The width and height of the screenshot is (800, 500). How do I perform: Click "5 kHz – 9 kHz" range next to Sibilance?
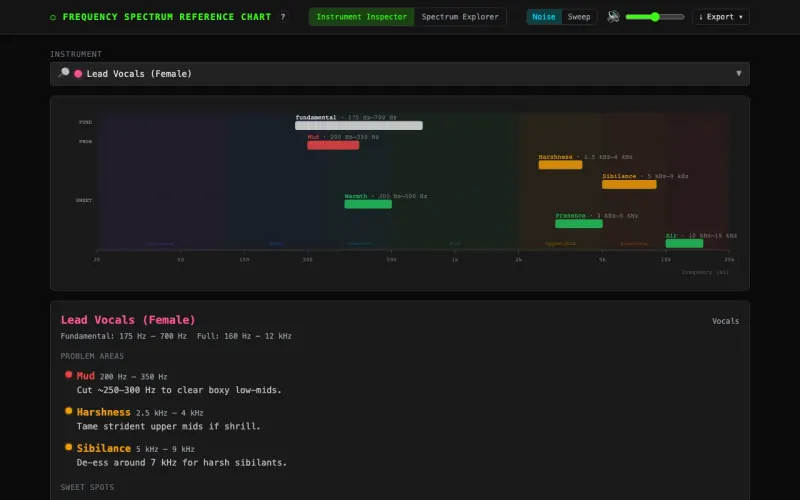[165, 449]
